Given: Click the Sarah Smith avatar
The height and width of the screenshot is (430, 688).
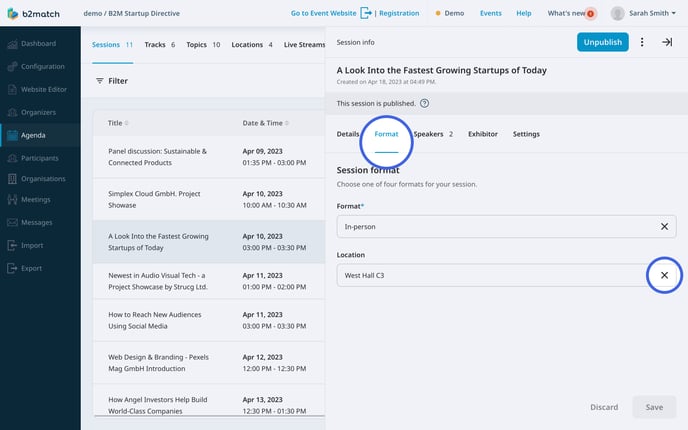Looking at the screenshot, I should coord(617,13).
